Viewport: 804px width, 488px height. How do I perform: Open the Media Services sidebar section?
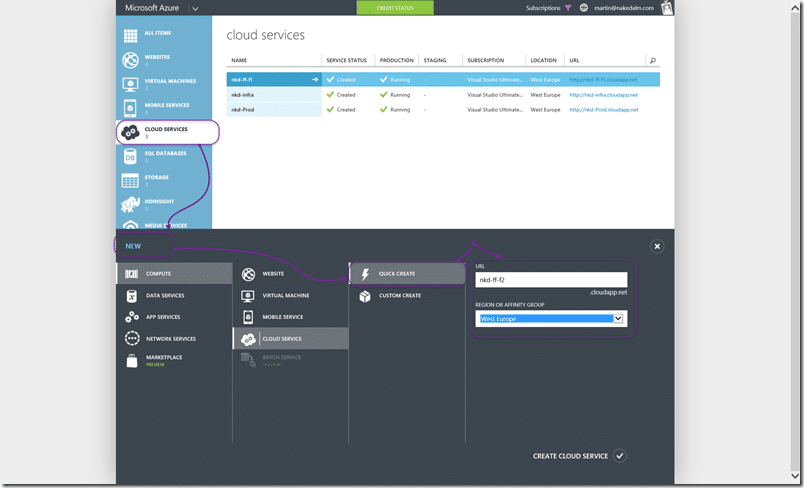[x=164, y=224]
